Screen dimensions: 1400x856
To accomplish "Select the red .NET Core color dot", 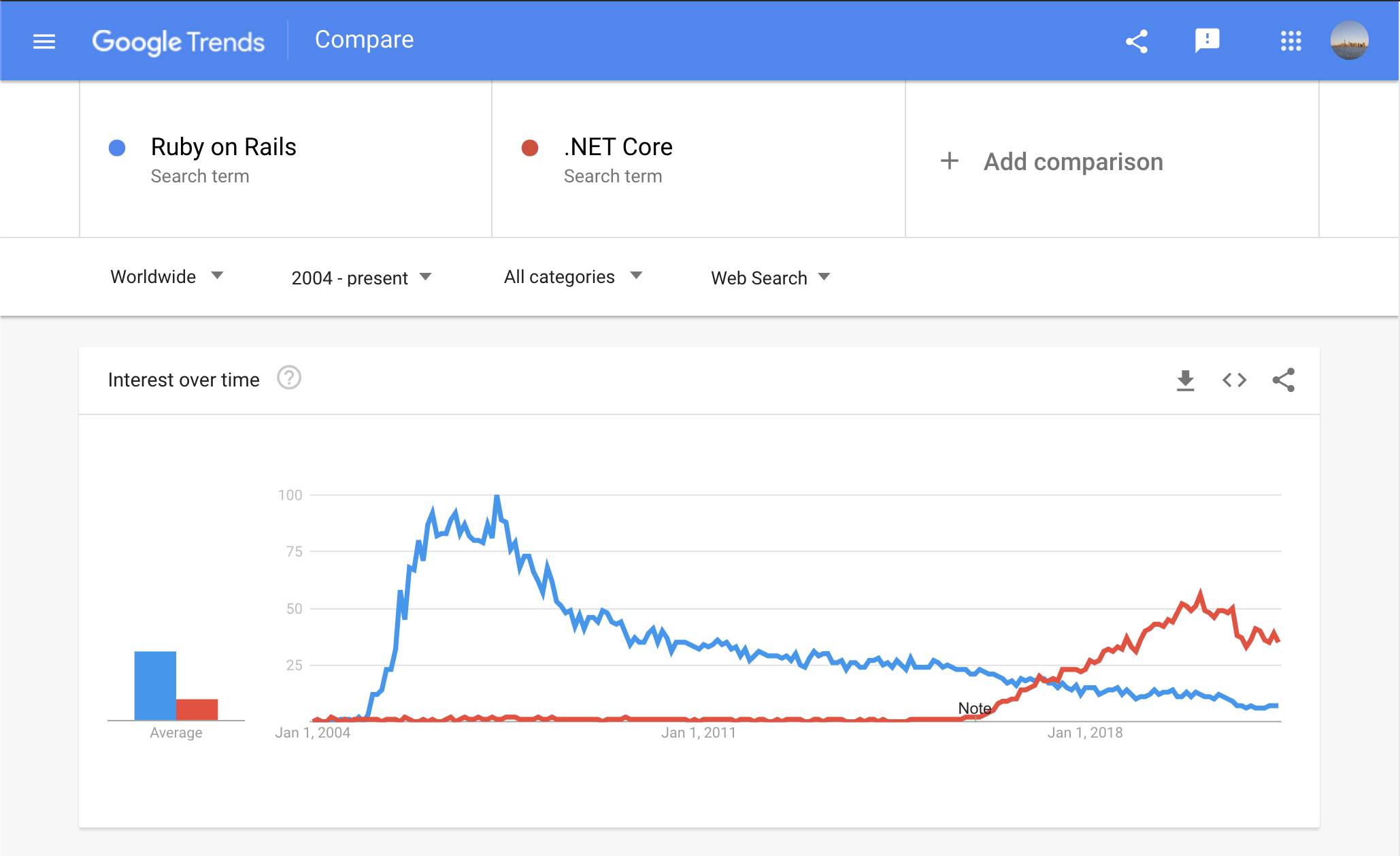I will (x=531, y=148).
